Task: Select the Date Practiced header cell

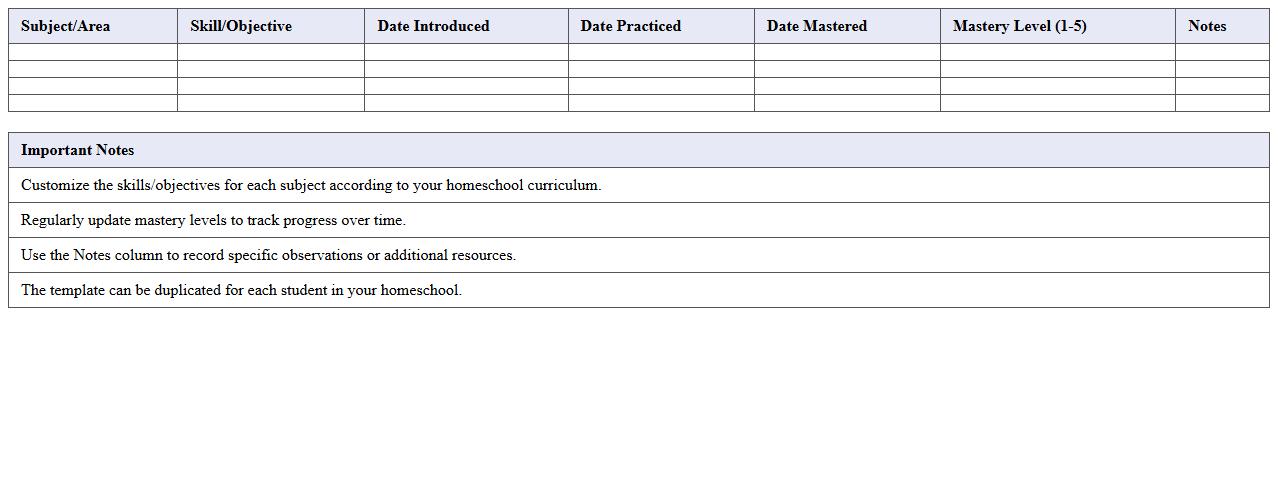Action: [630, 26]
